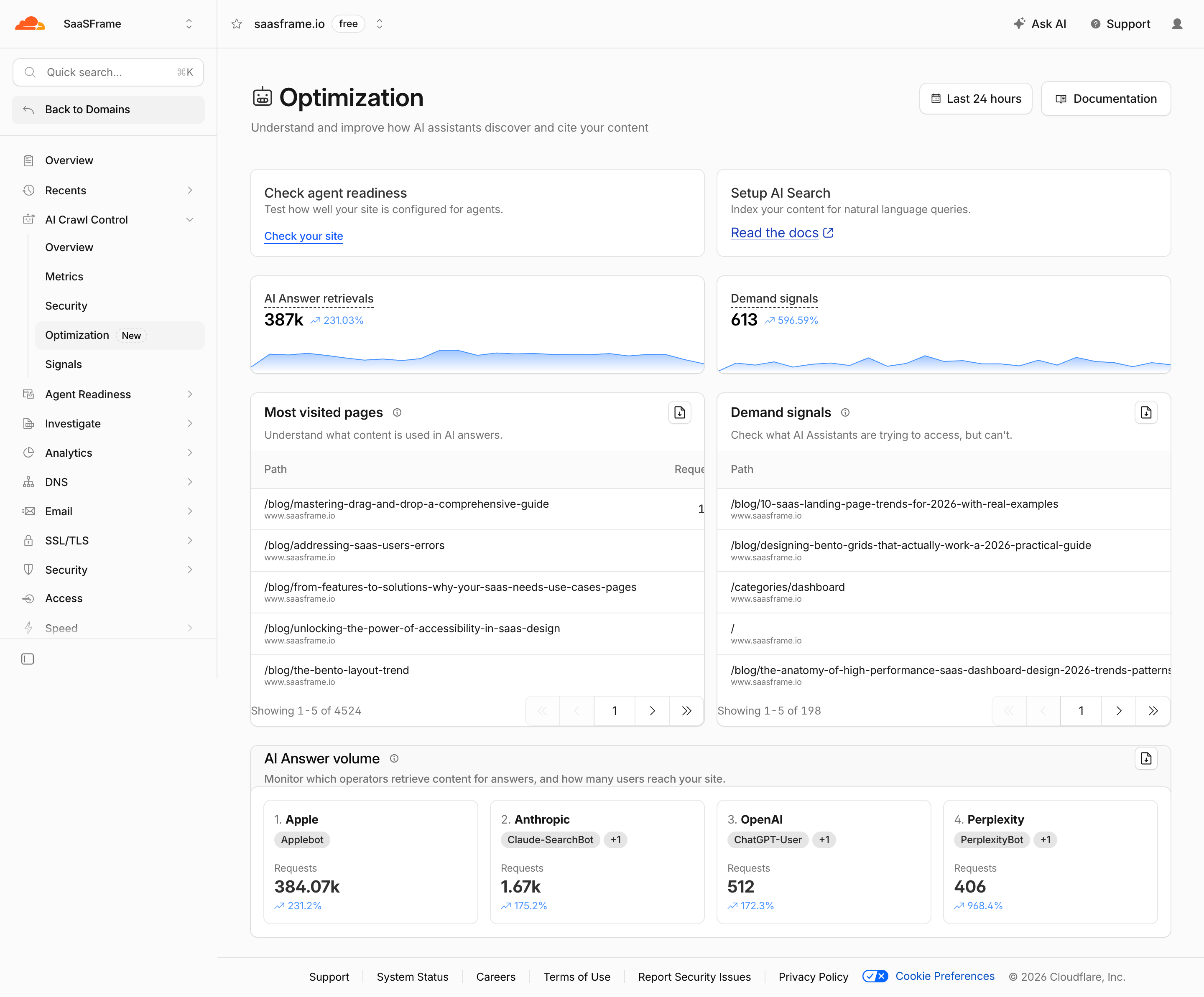
Task: Toggle the Cookie Preferences privacy switch
Action: (875, 977)
